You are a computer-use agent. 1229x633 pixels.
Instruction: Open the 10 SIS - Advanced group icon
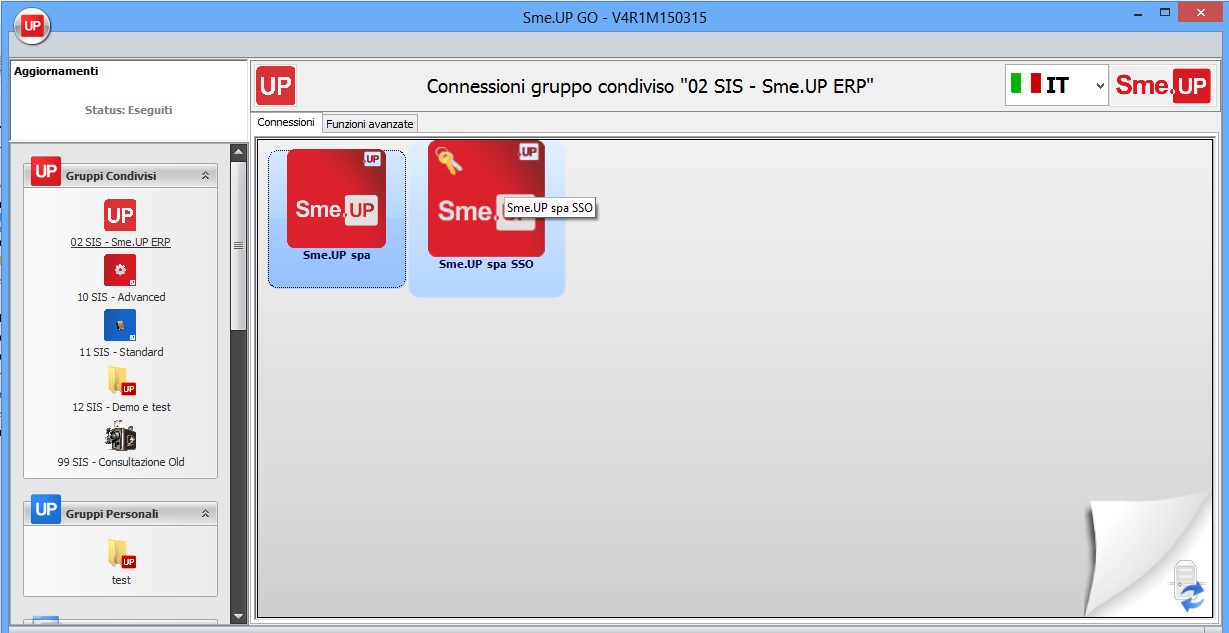[120, 270]
